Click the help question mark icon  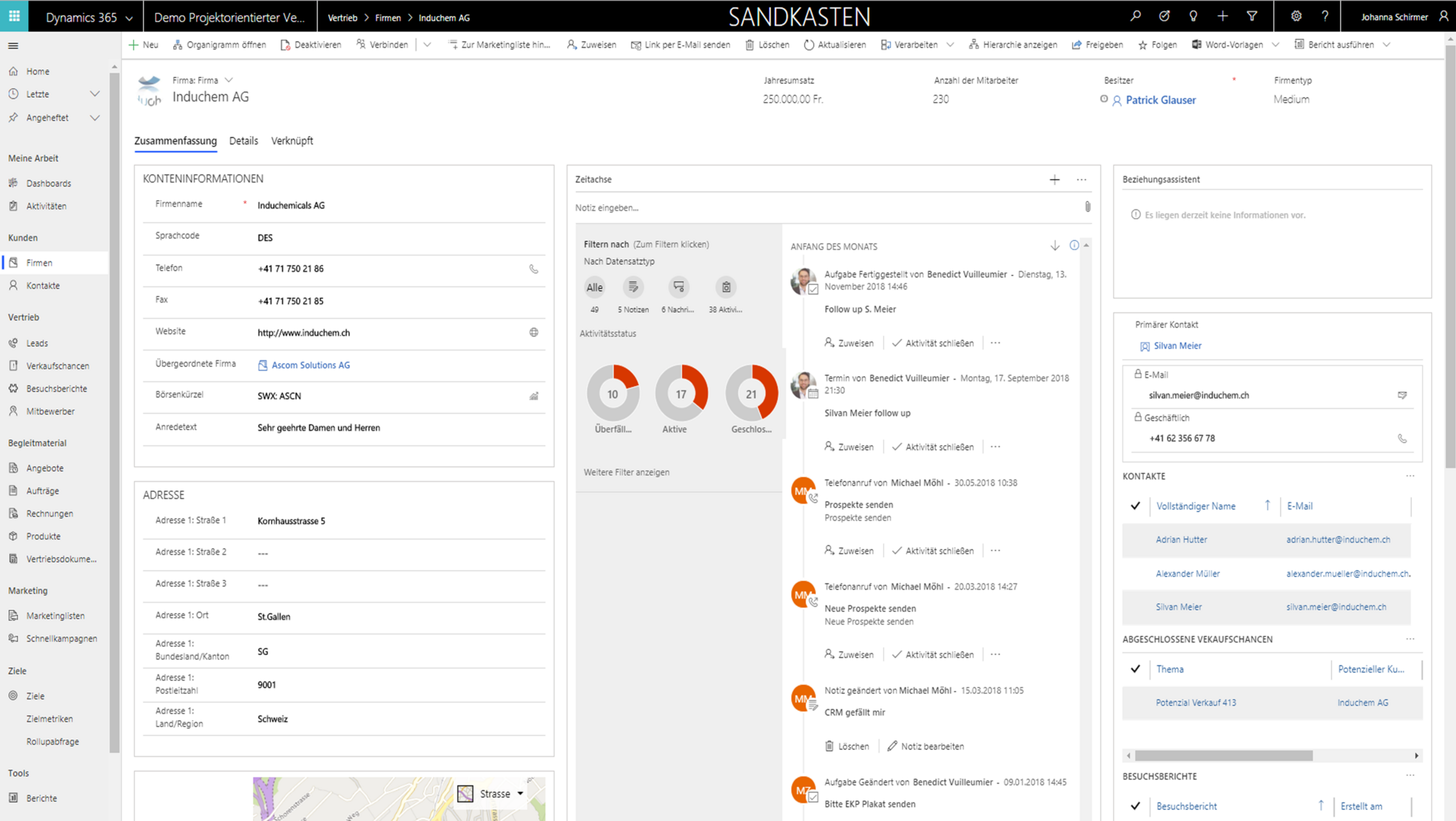pyautogui.click(x=1325, y=16)
